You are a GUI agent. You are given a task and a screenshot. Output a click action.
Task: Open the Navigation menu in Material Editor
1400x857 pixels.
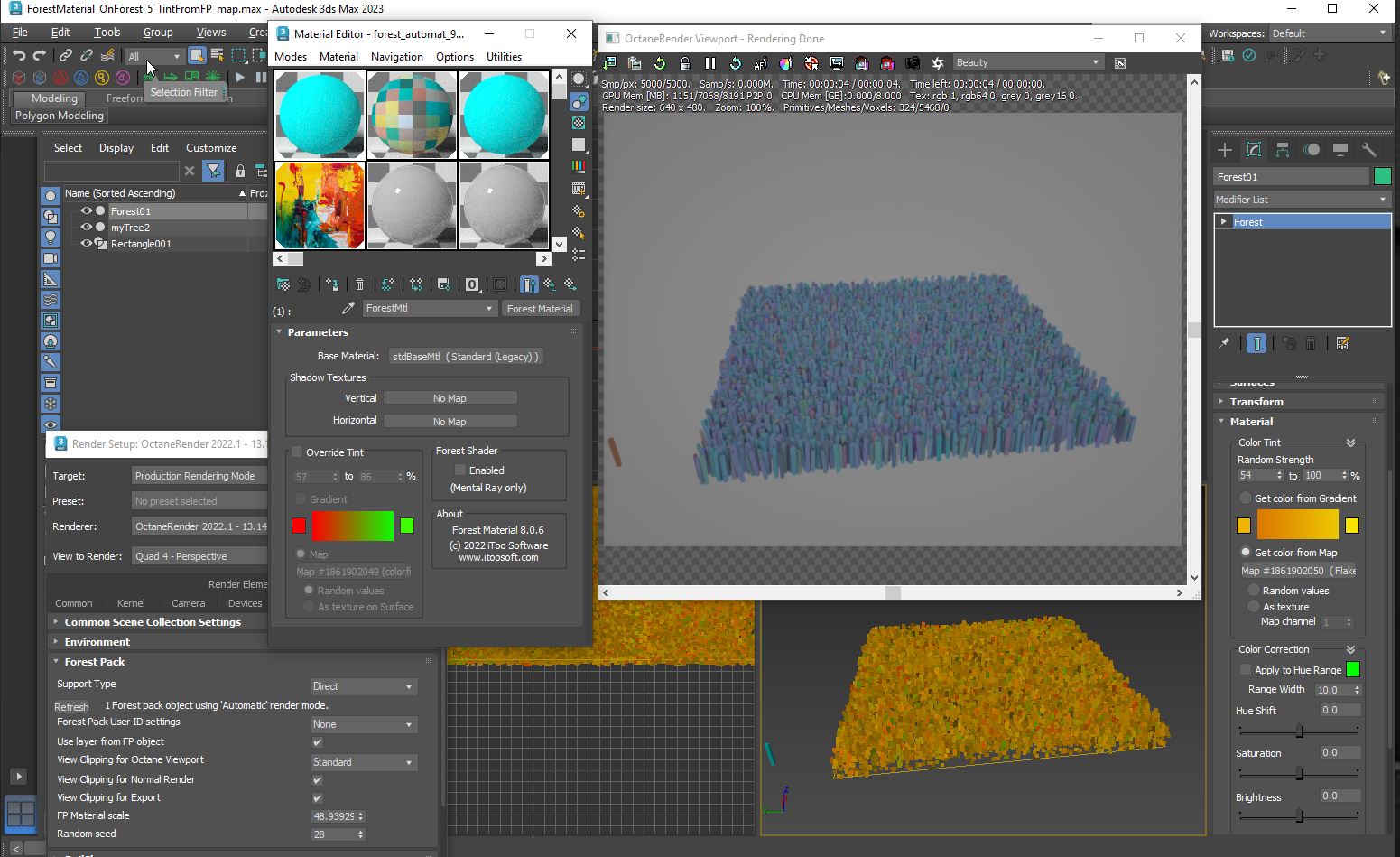tap(396, 57)
